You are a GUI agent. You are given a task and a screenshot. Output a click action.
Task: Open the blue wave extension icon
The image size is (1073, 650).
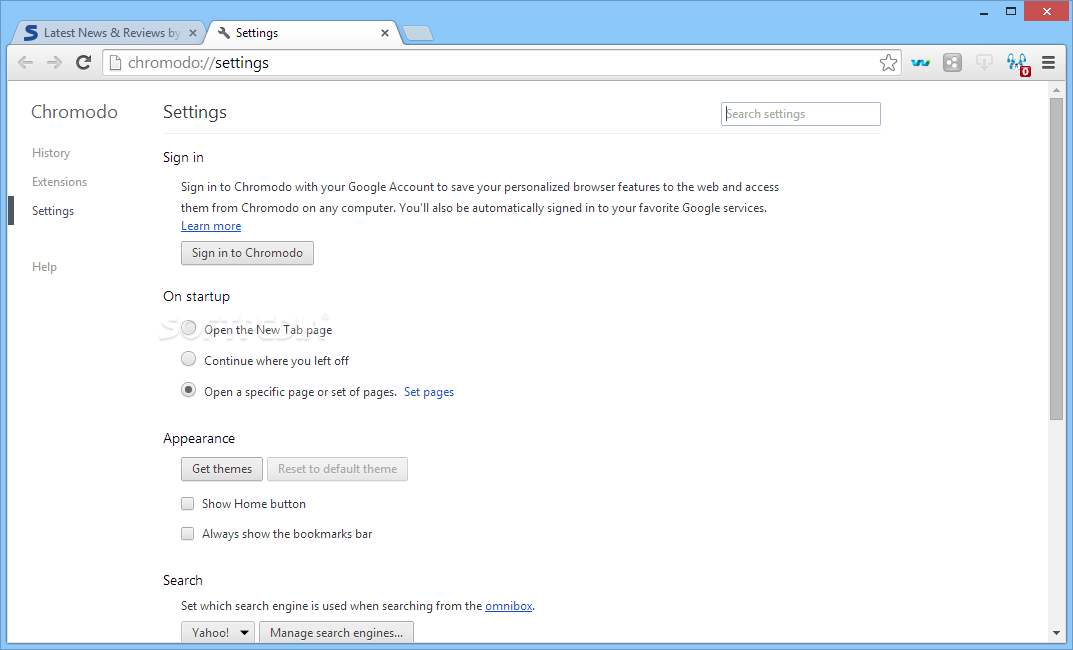tap(920, 63)
